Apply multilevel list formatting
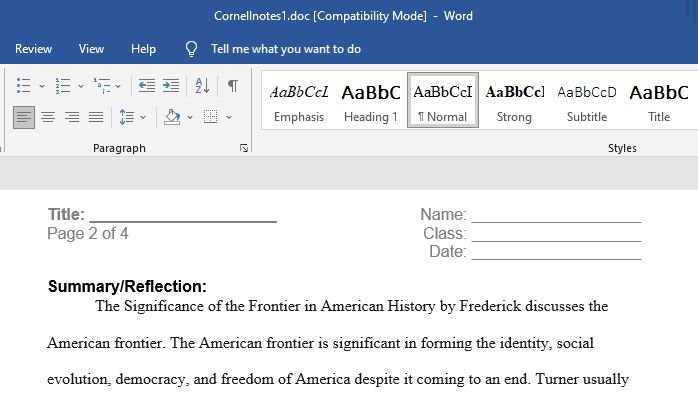Viewport: 698px width, 395px height. coord(102,86)
